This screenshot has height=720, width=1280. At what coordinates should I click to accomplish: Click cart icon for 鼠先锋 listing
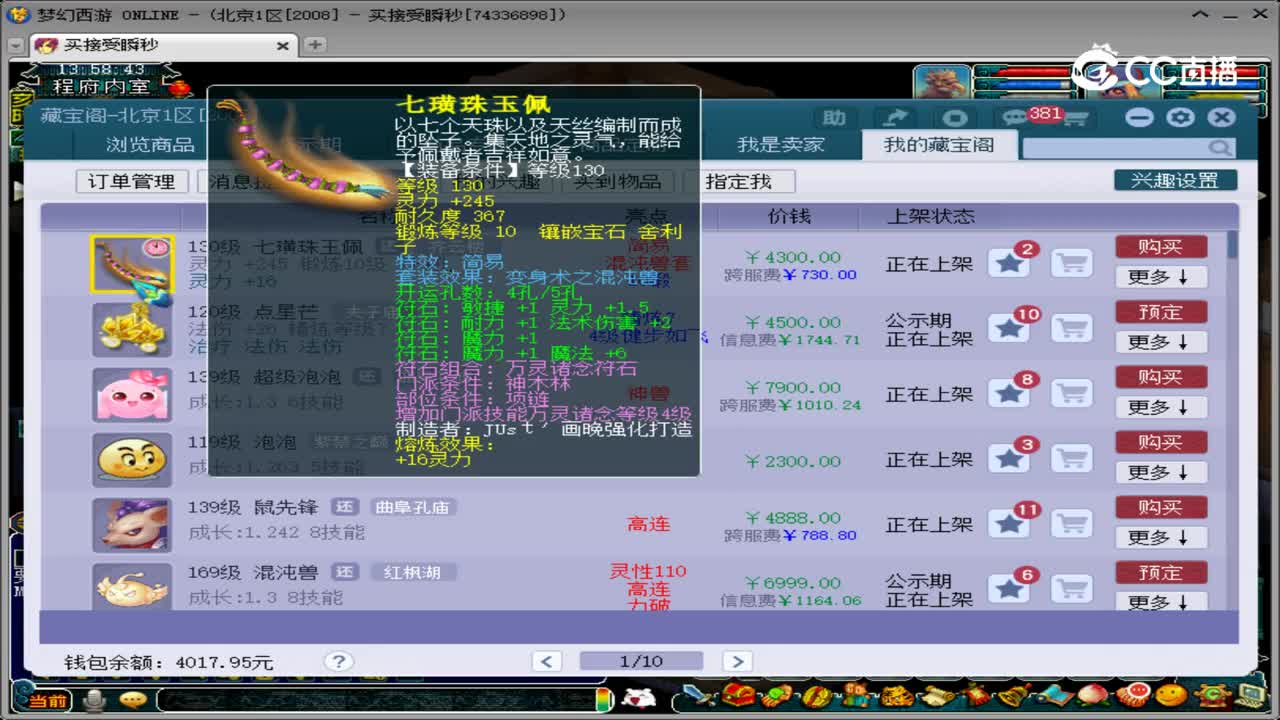(1071, 524)
